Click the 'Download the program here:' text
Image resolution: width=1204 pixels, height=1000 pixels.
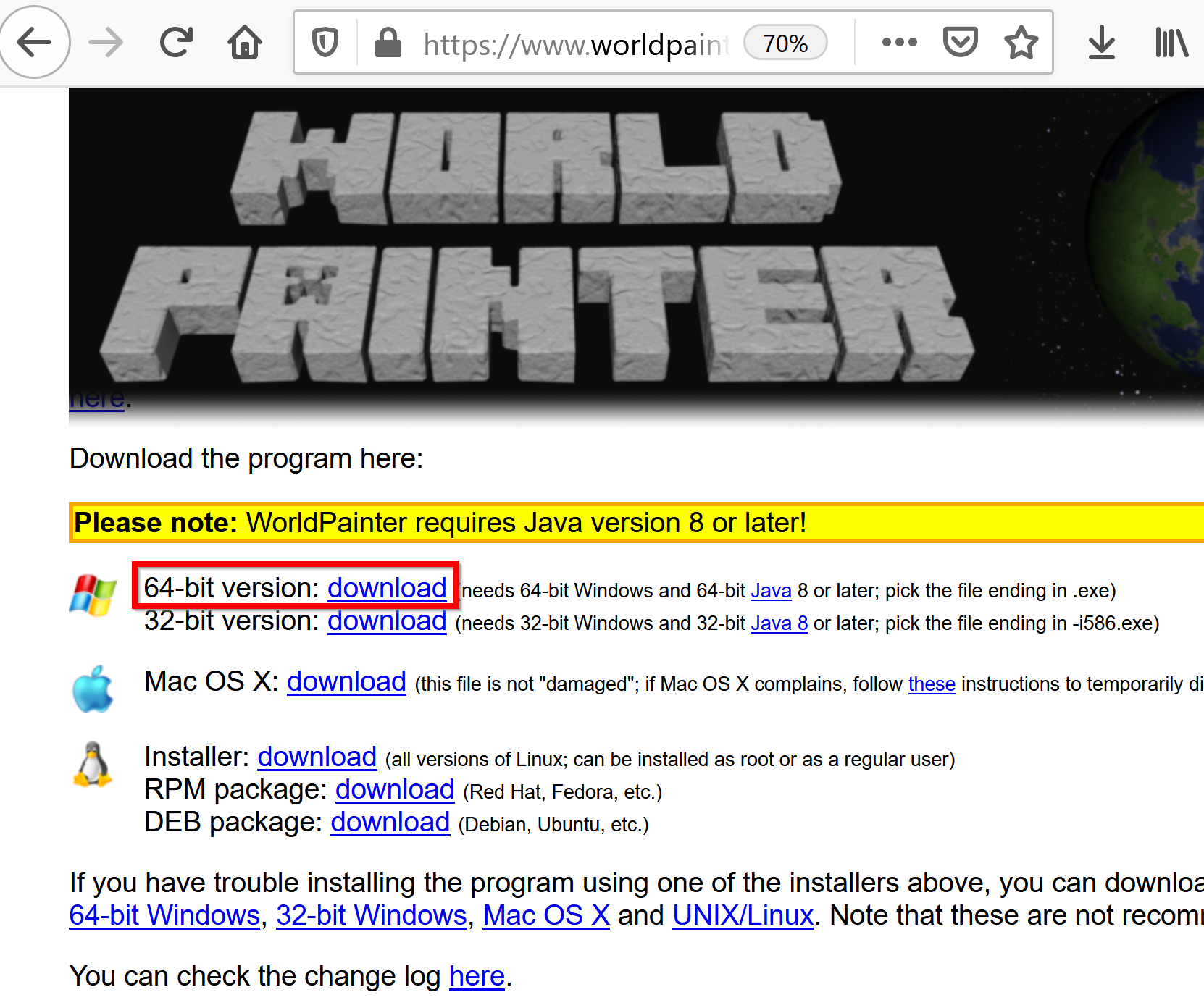246,458
